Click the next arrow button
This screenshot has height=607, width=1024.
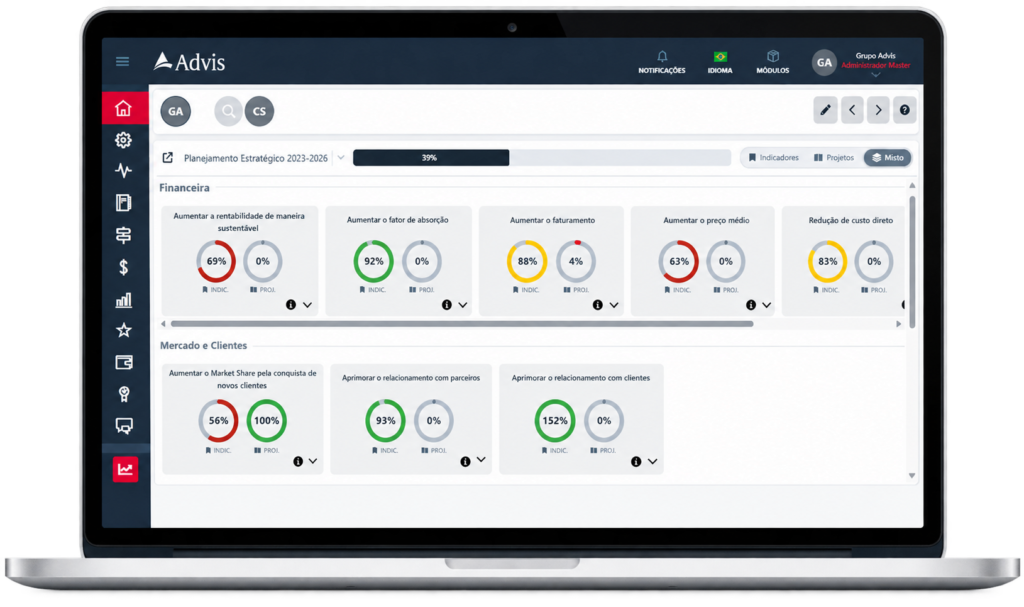click(878, 110)
